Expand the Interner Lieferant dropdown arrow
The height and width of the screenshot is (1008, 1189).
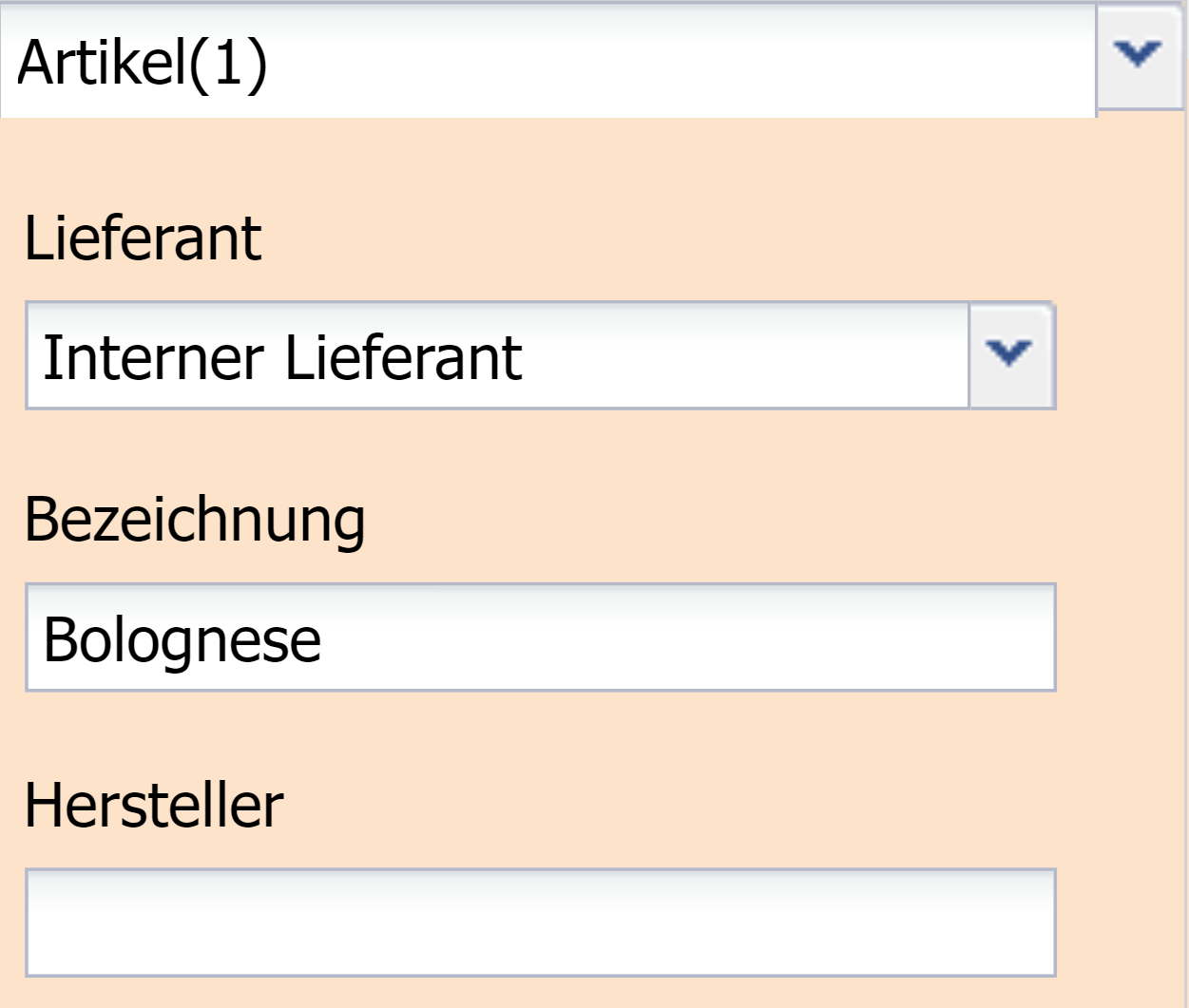click(x=1010, y=355)
